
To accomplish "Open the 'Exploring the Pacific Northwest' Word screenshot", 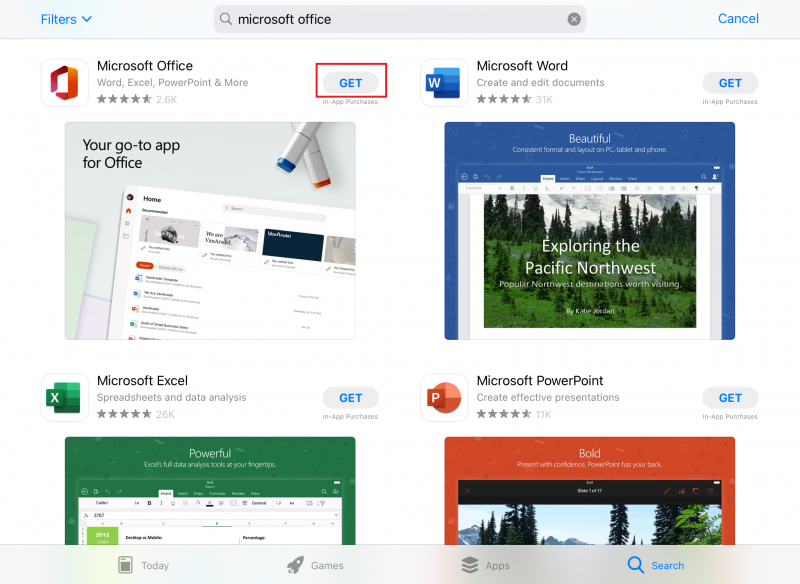I will [x=588, y=231].
